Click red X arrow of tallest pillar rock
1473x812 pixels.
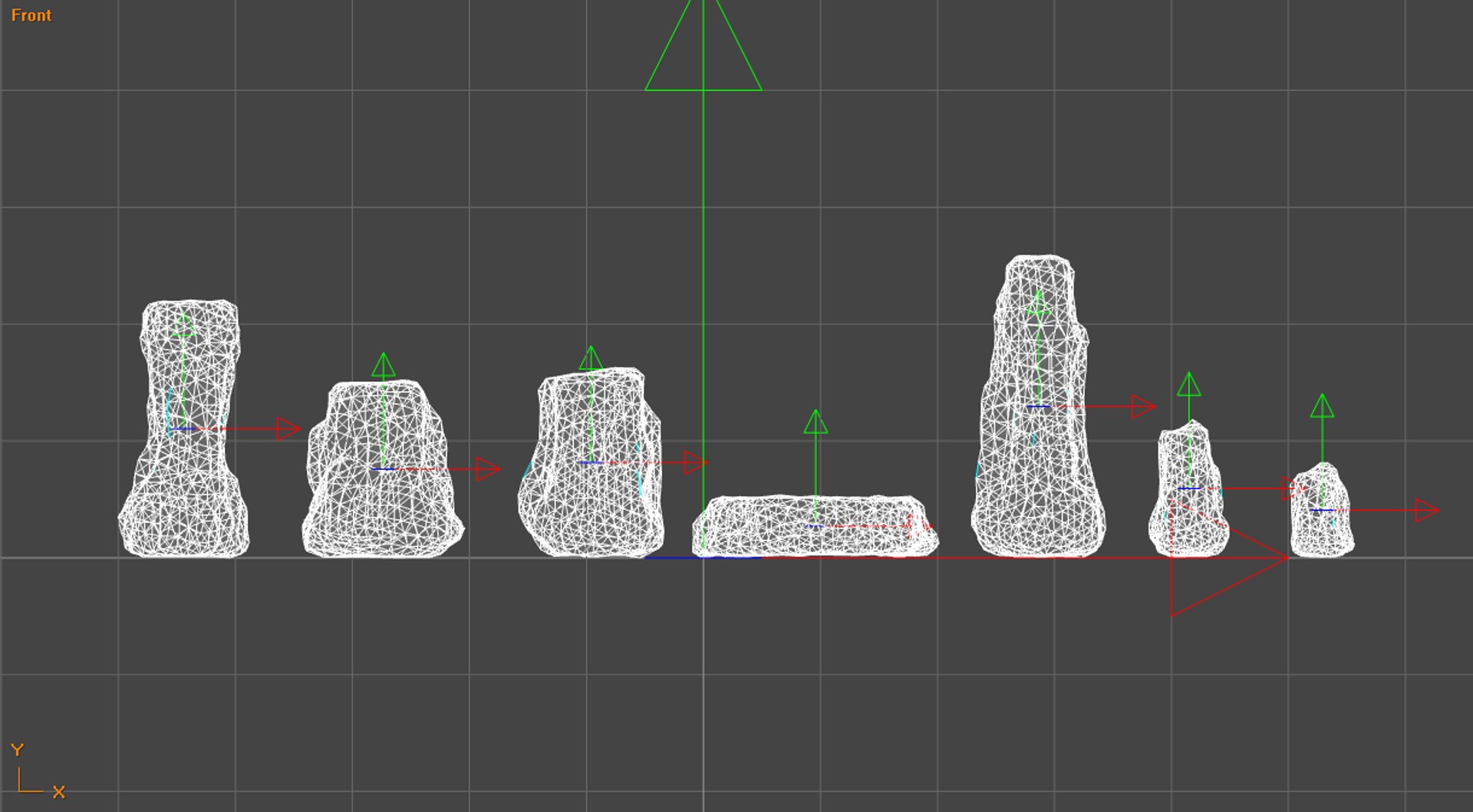click(x=1143, y=406)
